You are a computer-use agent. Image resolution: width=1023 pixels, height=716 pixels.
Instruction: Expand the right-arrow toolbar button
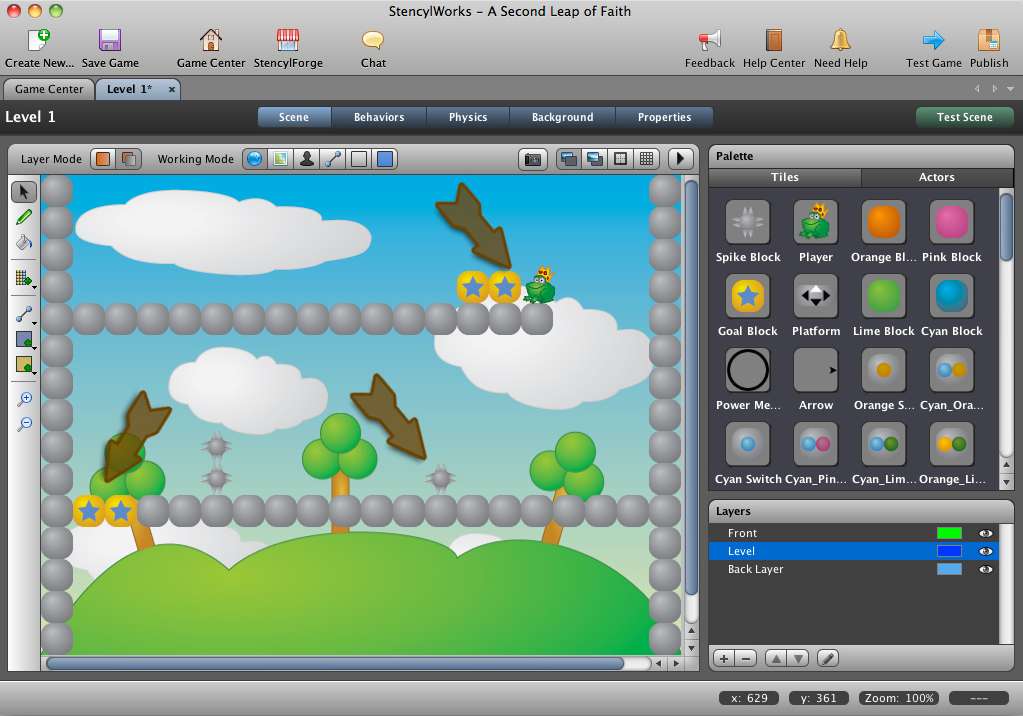coord(680,159)
